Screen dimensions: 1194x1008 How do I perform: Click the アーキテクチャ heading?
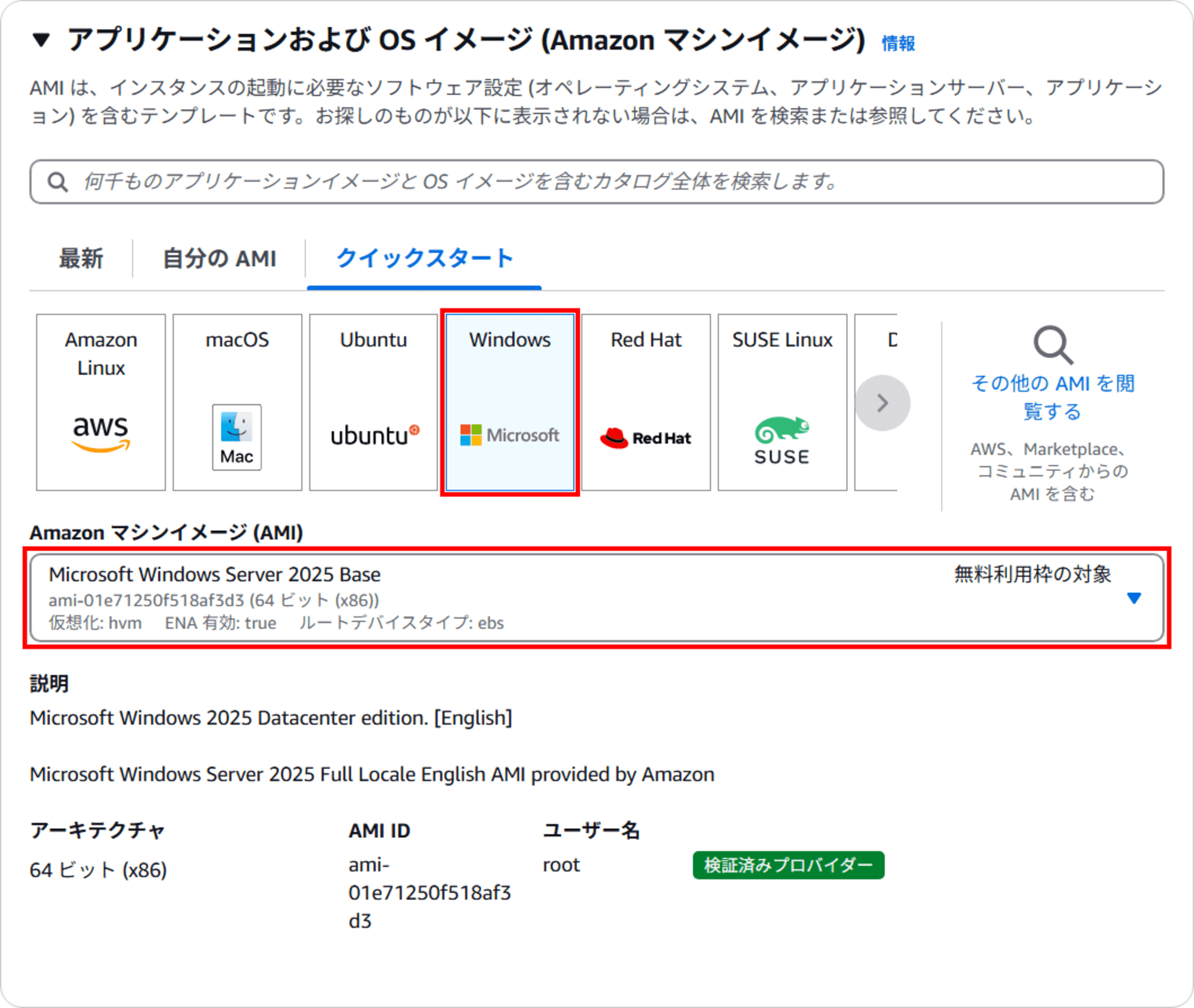pos(97,831)
